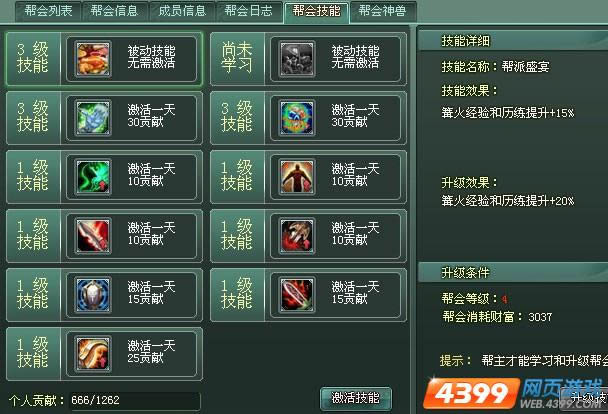608x414 pixels.
Task: Select the blue shield skill icon
Action: (93, 295)
